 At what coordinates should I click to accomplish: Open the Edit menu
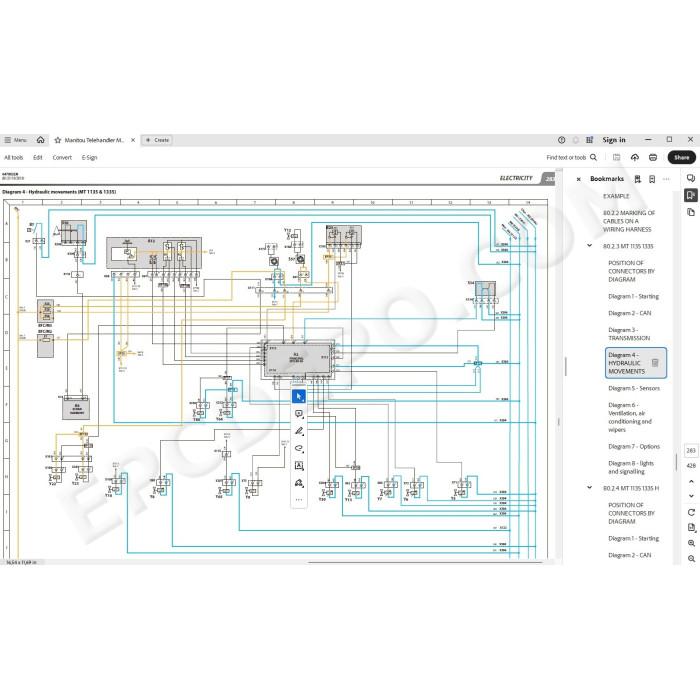point(38,158)
